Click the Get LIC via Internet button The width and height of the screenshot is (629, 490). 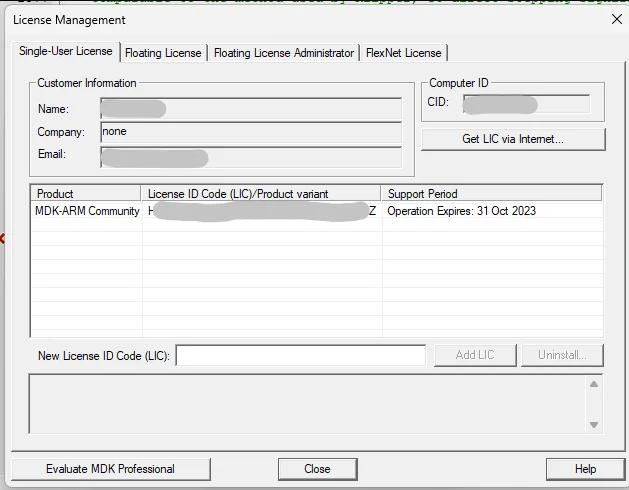pyautogui.click(x=513, y=139)
